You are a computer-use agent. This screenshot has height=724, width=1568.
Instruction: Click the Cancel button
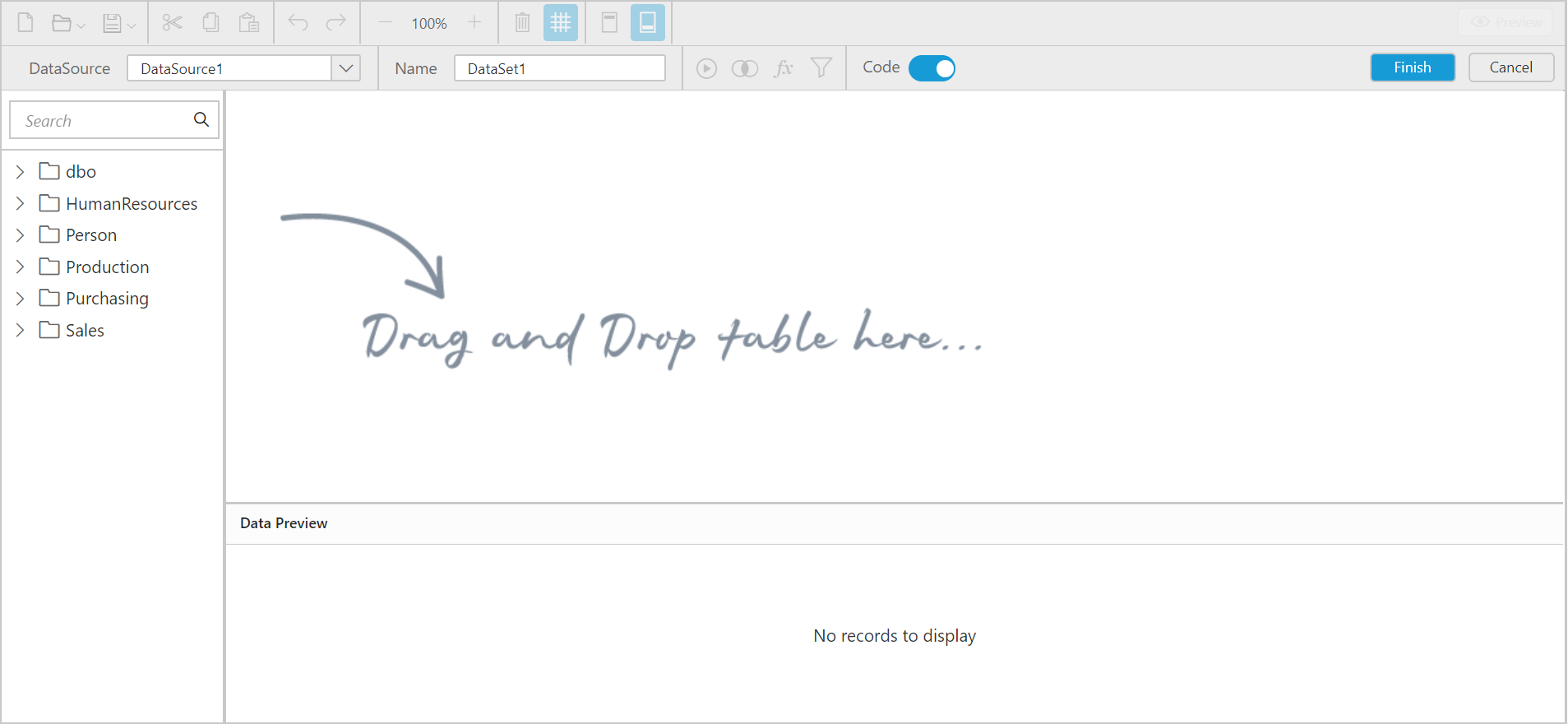[1510, 67]
